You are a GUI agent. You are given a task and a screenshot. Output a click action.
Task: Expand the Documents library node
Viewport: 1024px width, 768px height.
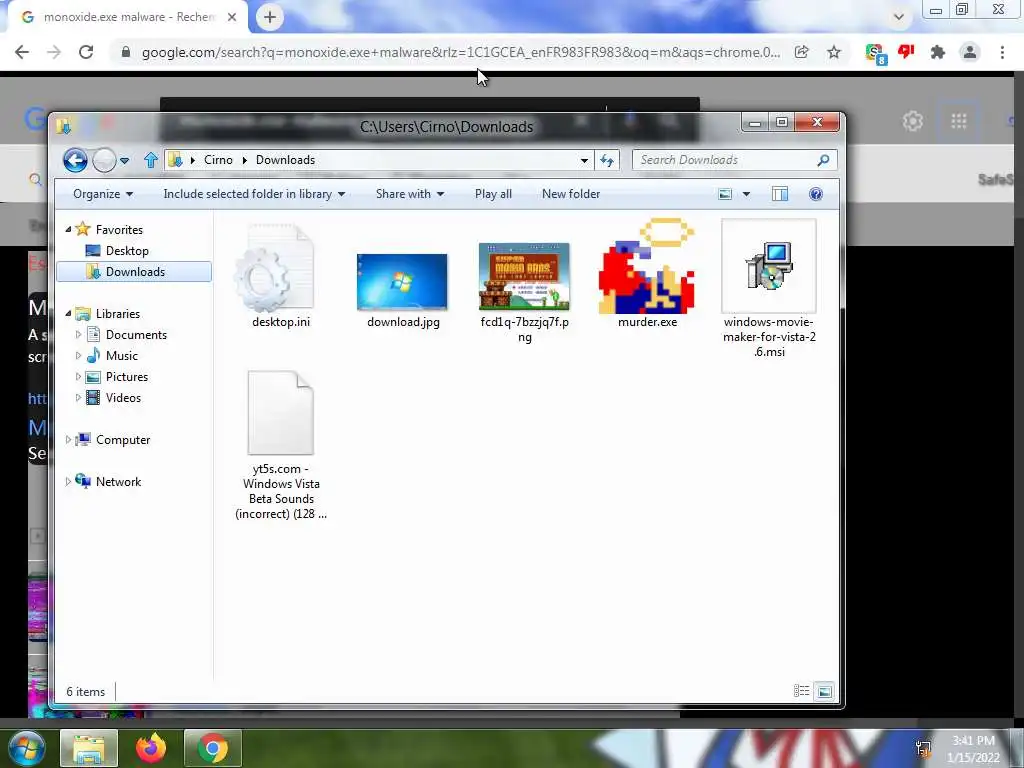pos(78,334)
